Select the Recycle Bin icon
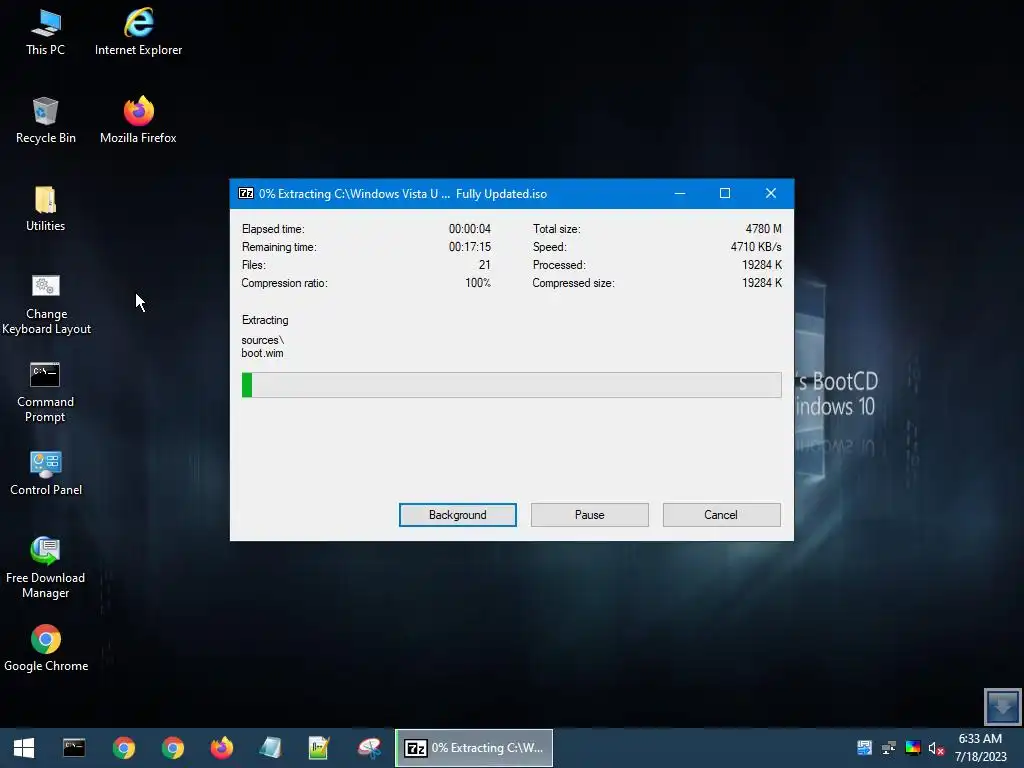This screenshot has height=768, width=1024. (x=46, y=121)
